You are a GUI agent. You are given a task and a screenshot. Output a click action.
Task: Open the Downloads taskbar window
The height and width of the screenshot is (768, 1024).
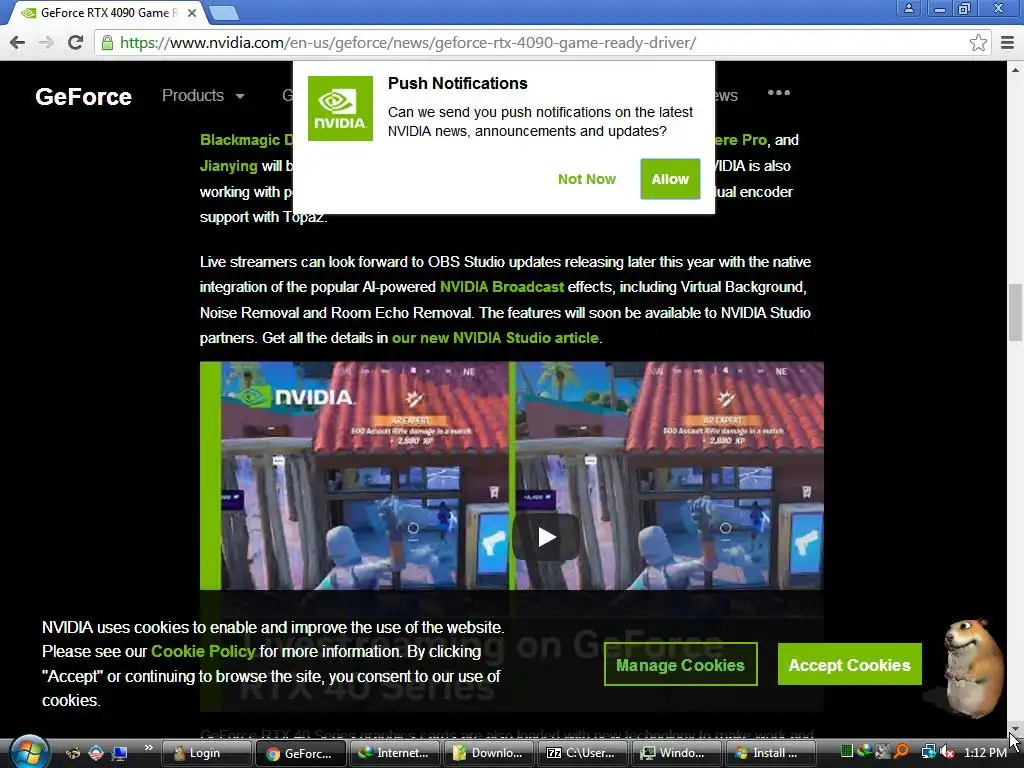click(489, 753)
